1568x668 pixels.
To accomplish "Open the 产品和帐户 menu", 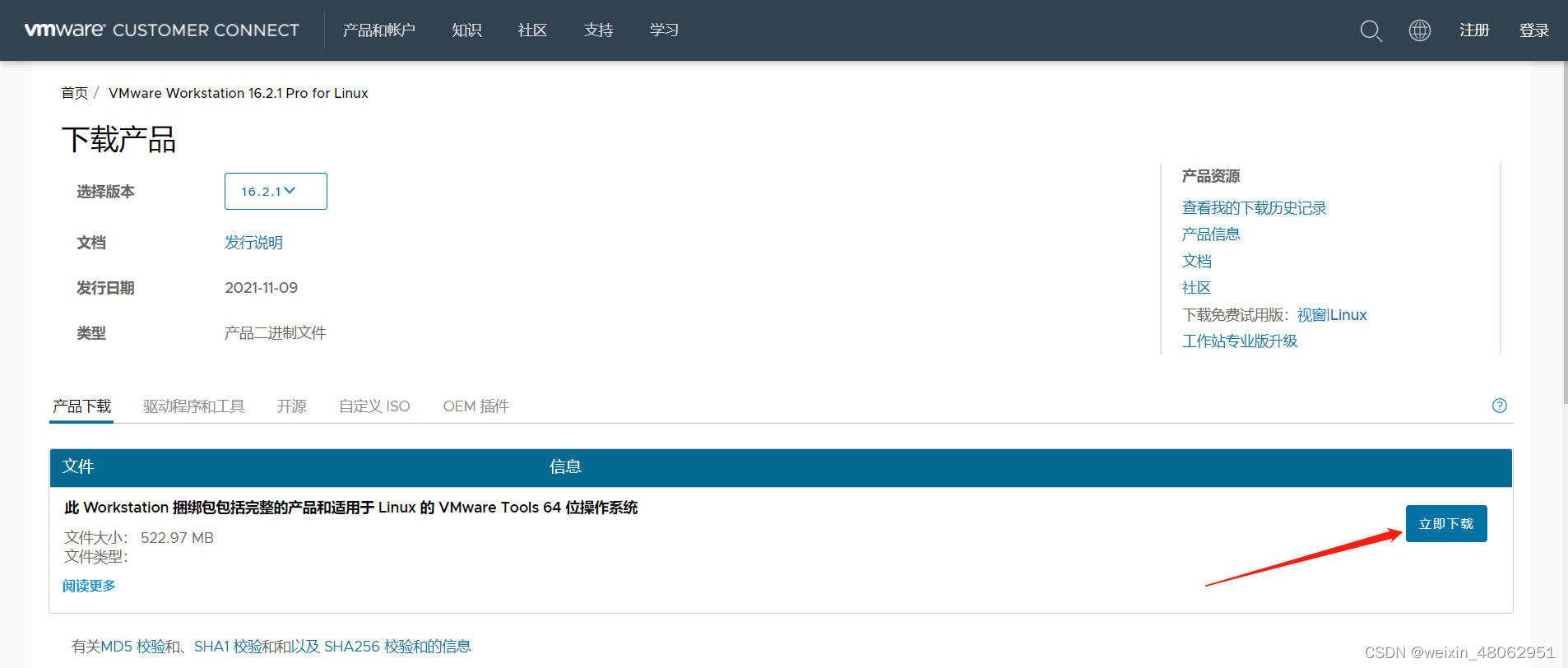I will [x=379, y=30].
